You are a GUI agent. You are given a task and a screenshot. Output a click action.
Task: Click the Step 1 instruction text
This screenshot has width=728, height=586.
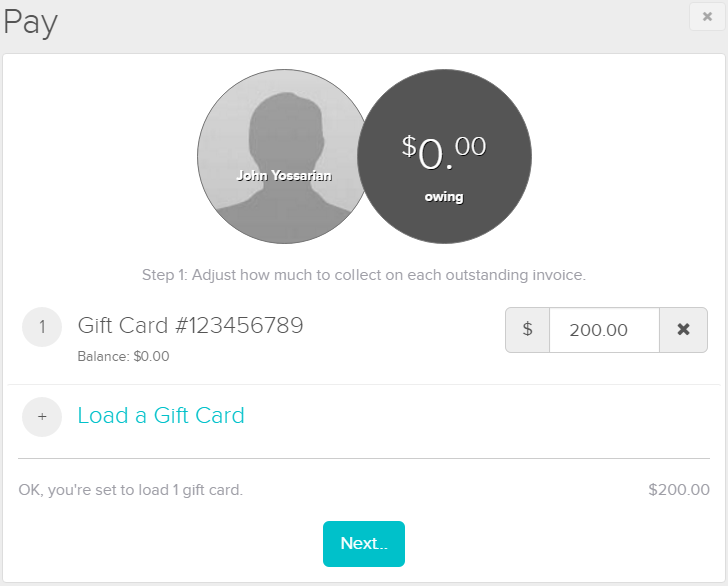(363, 274)
